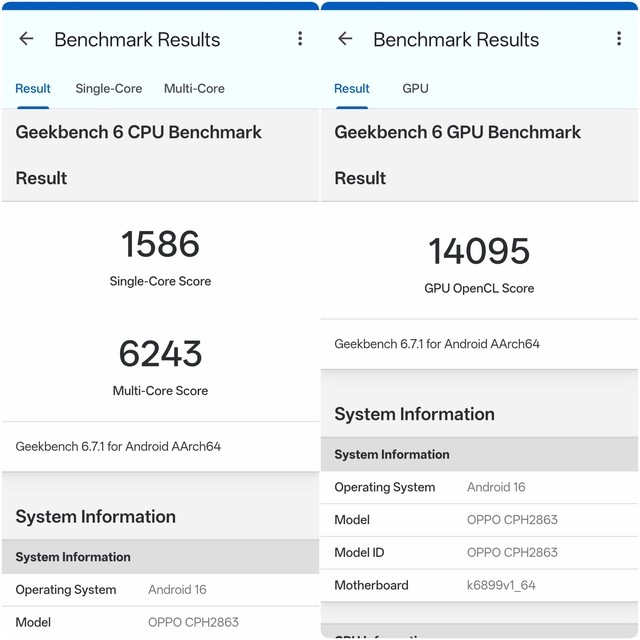Tap the back arrow in GPU results
Image resolution: width=640 pixels, height=640 pixels.
(x=345, y=39)
